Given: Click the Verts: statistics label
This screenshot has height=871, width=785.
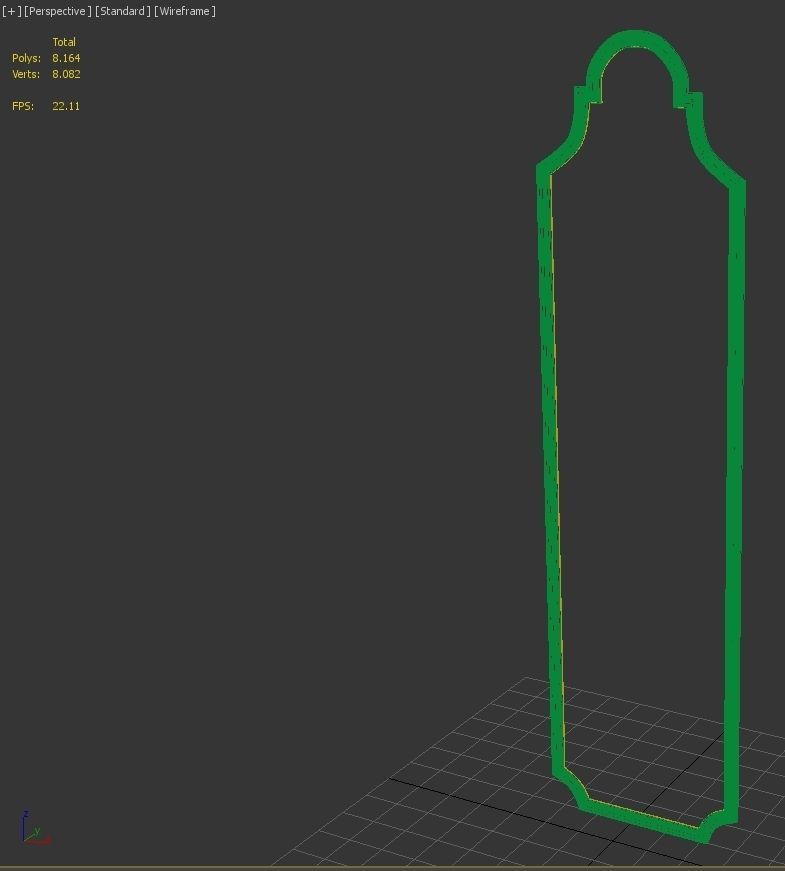Looking at the screenshot, I should pyautogui.click(x=26, y=74).
